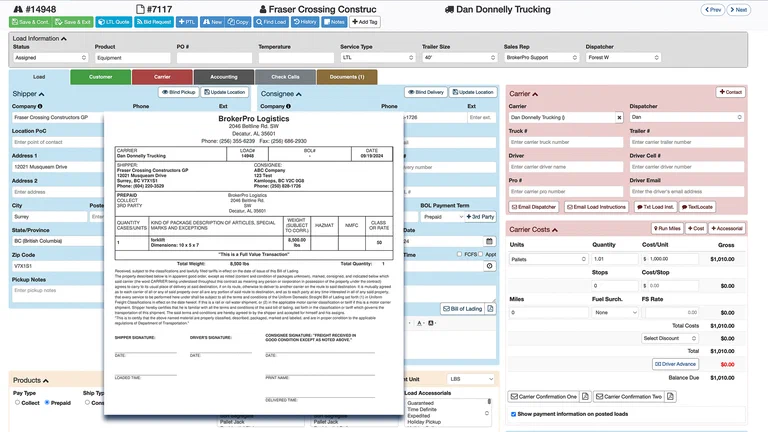Tick the FCFS checkbox
768x432 pixels.
pos(459,254)
